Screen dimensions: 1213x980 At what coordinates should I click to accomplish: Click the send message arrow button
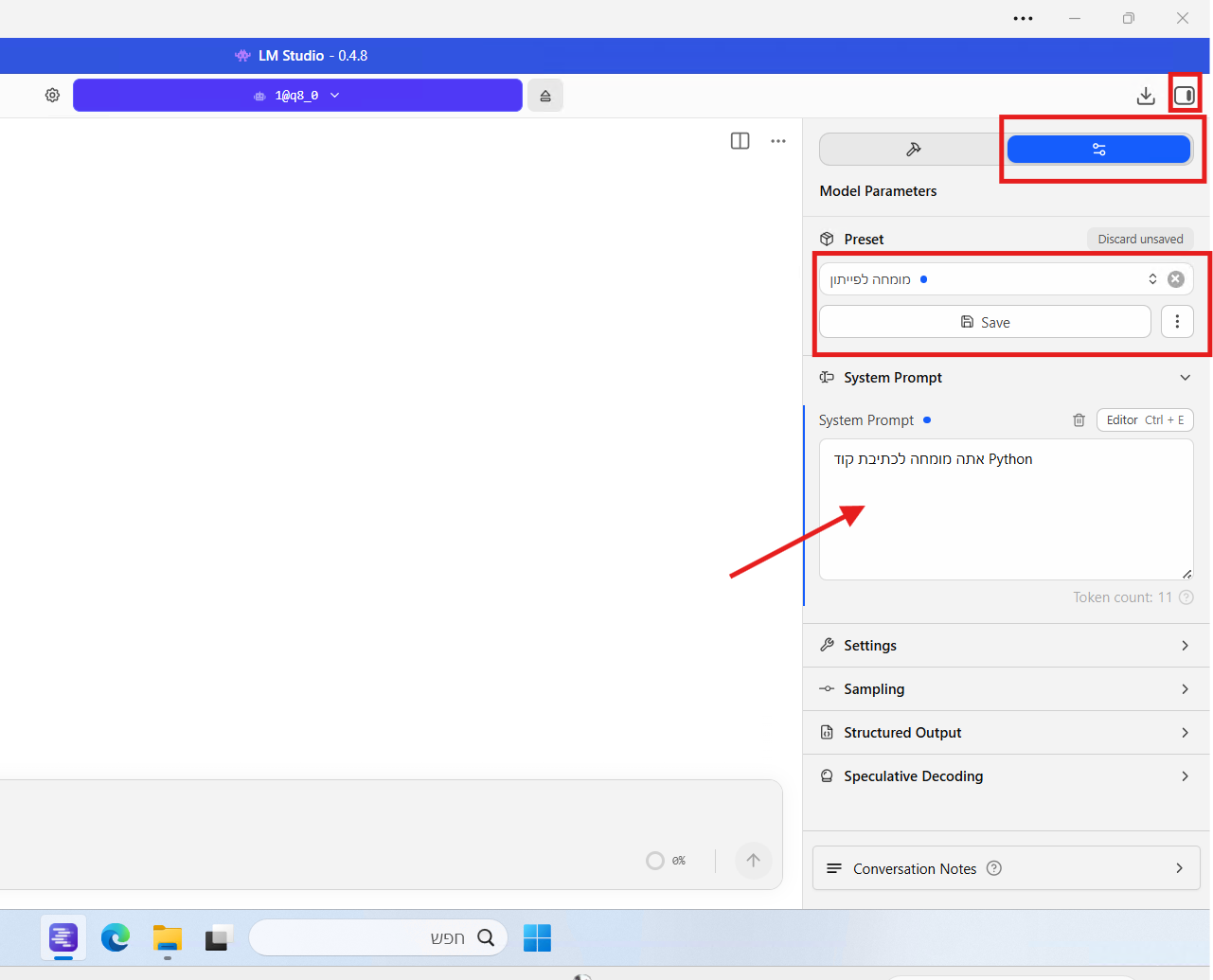pyautogui.click(x=754, y=861)
